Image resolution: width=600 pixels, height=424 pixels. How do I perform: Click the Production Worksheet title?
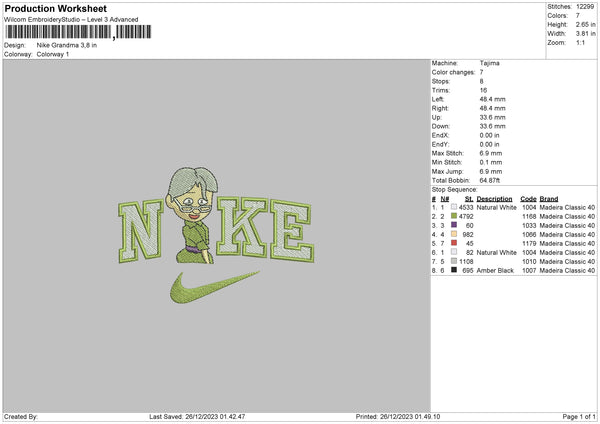[55, 8]
